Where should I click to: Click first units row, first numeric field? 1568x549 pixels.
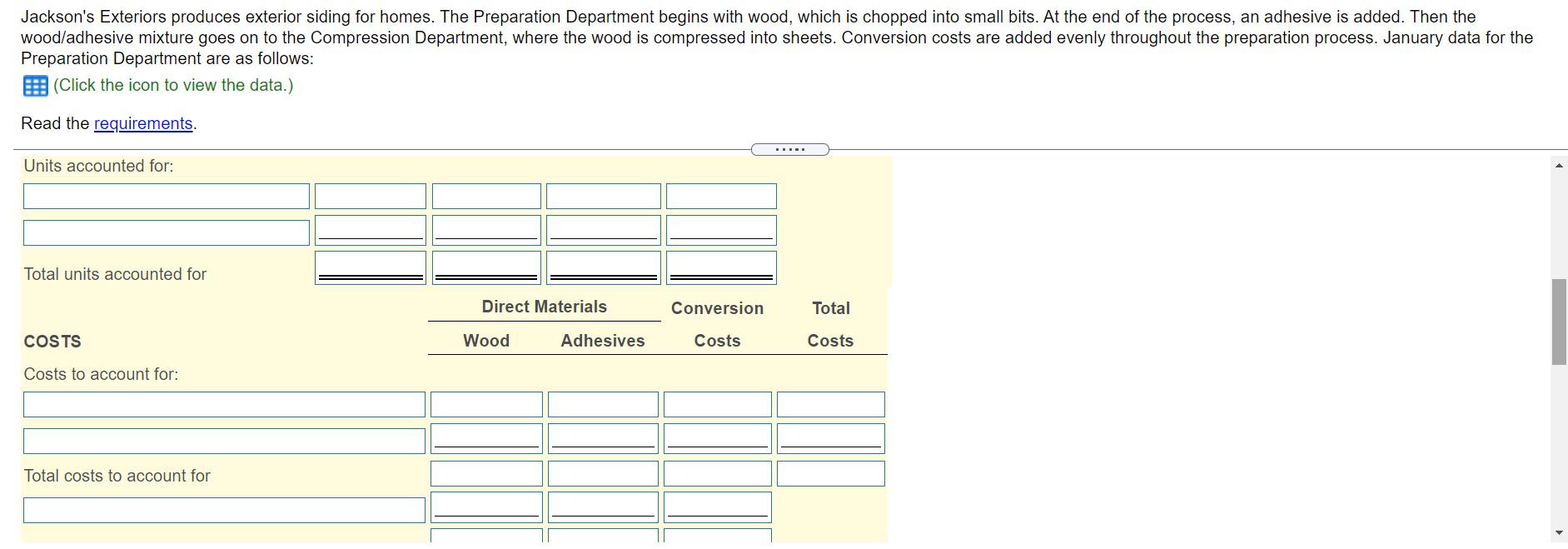tap(371, 197)
